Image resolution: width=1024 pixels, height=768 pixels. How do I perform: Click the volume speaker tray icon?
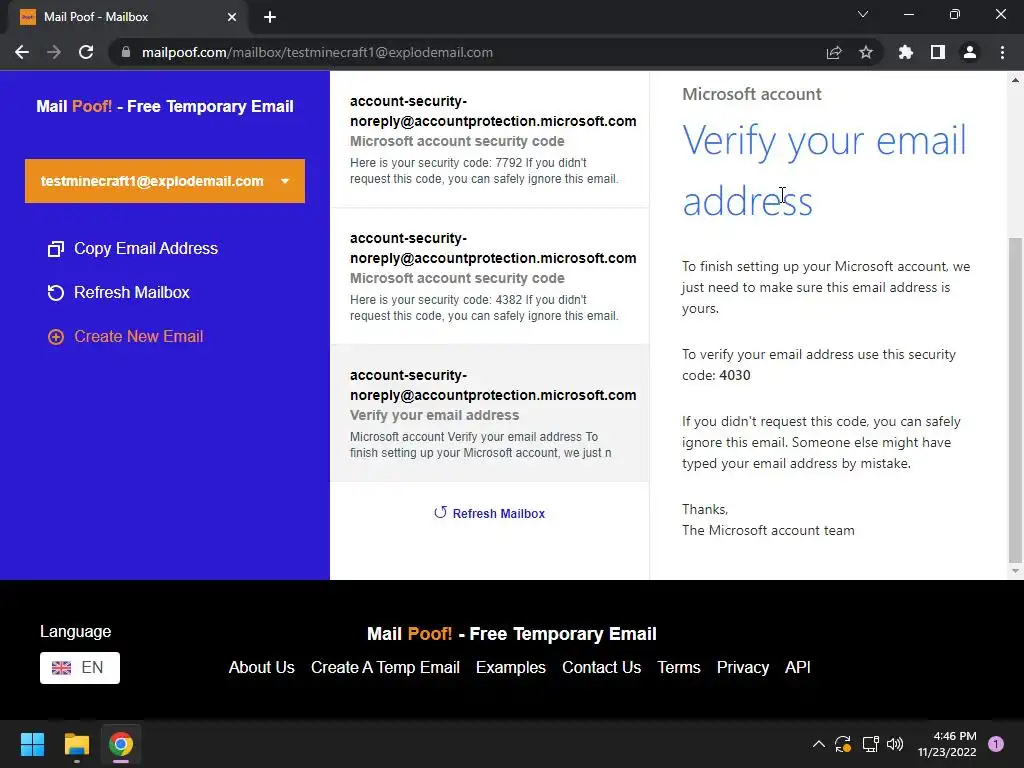[x=895, y=744]
